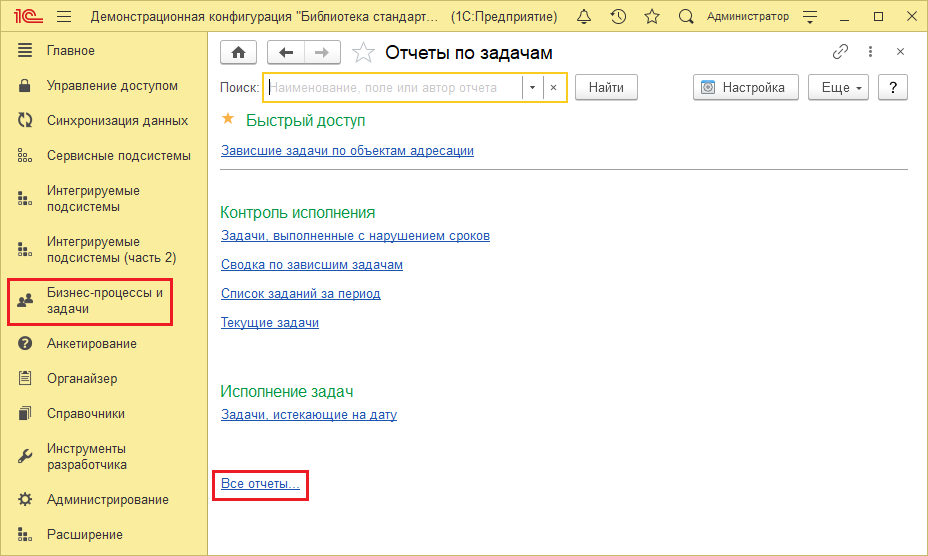Open Задачи, выполненные с нарушением сроков
Screen dimensions: 928x556
(x=355, y=236)
